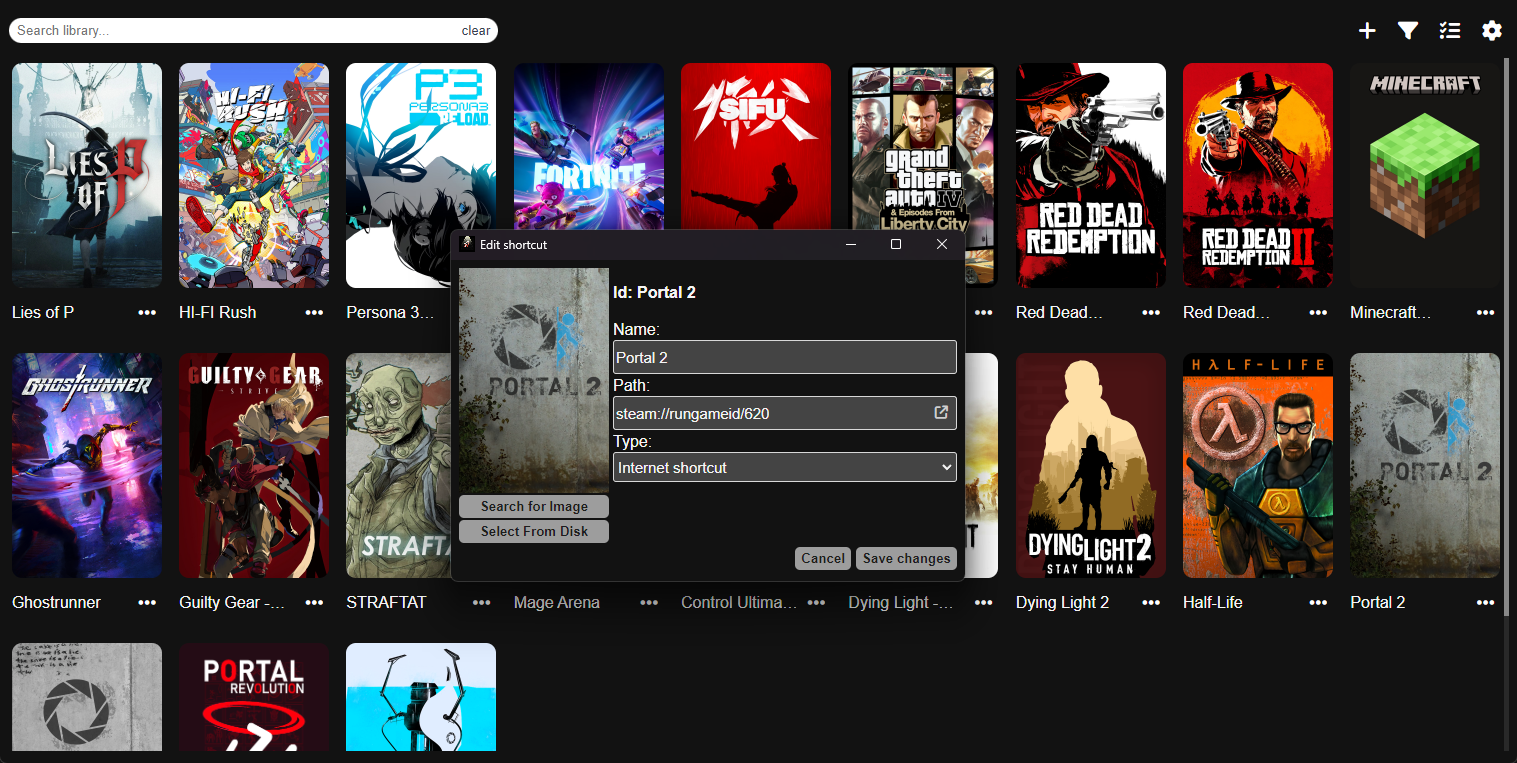Save changes to the Portal 2 shortcut

coord(906,558)
